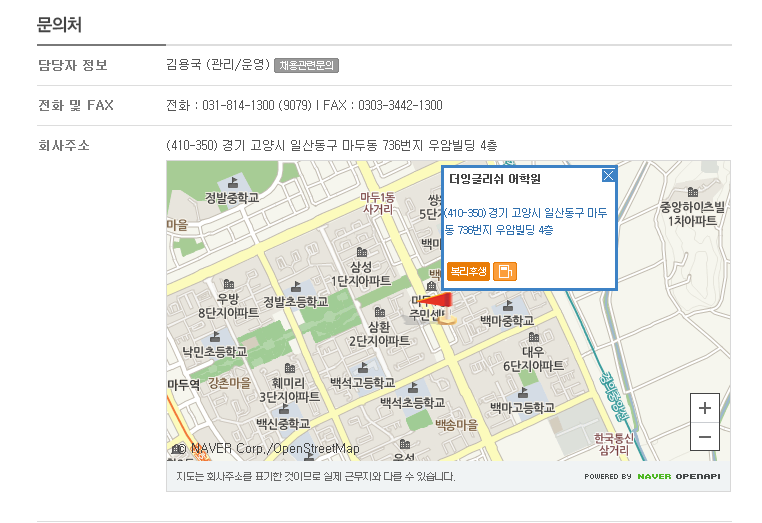Click the 백신중학교 school icon
Image resolution: width=762 pixels, height=523 pixels.
tap(284, 409)
